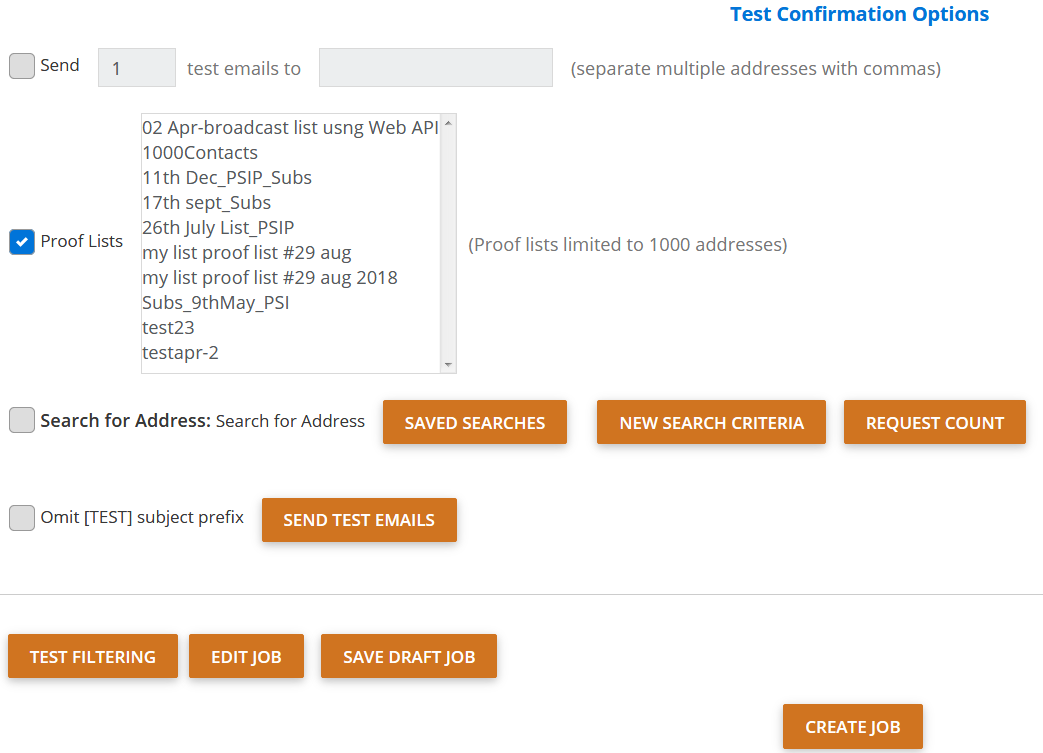Enable Omit [TEST] subject prefix checkbox
This screenshot has width=1043, height=753.
22,518
